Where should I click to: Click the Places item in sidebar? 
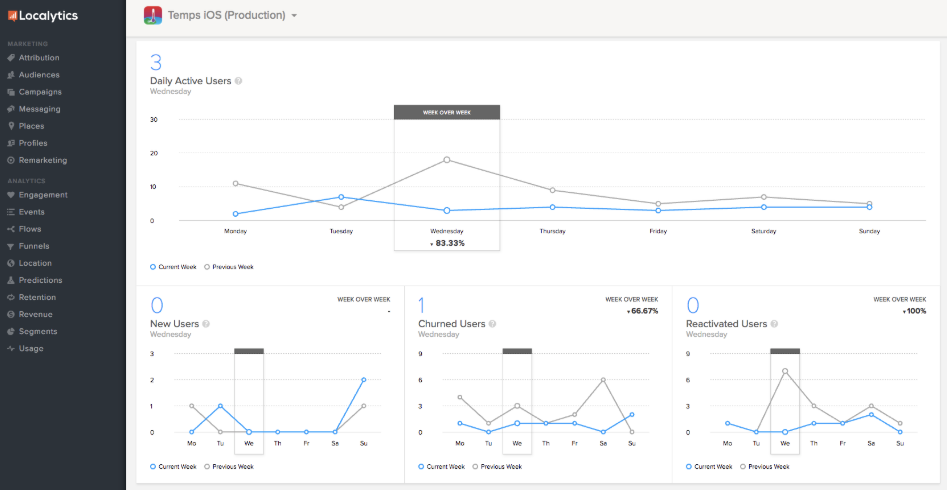31,126
